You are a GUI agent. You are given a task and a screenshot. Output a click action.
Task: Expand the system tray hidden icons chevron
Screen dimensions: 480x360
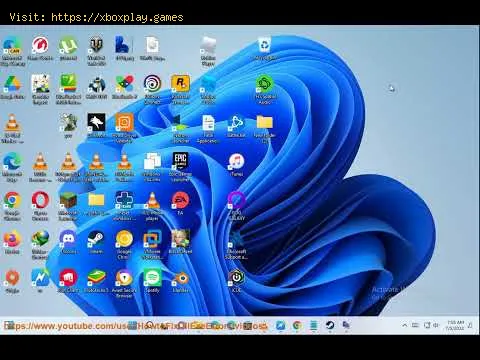coord(404,325)
